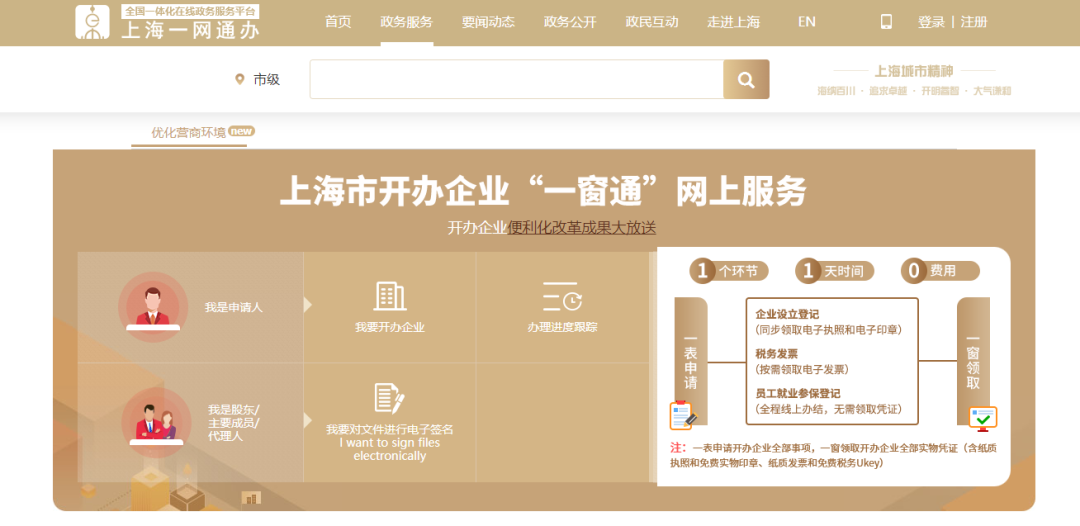Click 上海市开办企业“一窗通”网上服务 banner title
This screenshot has height=526, width=1080.
click(543, 191)
